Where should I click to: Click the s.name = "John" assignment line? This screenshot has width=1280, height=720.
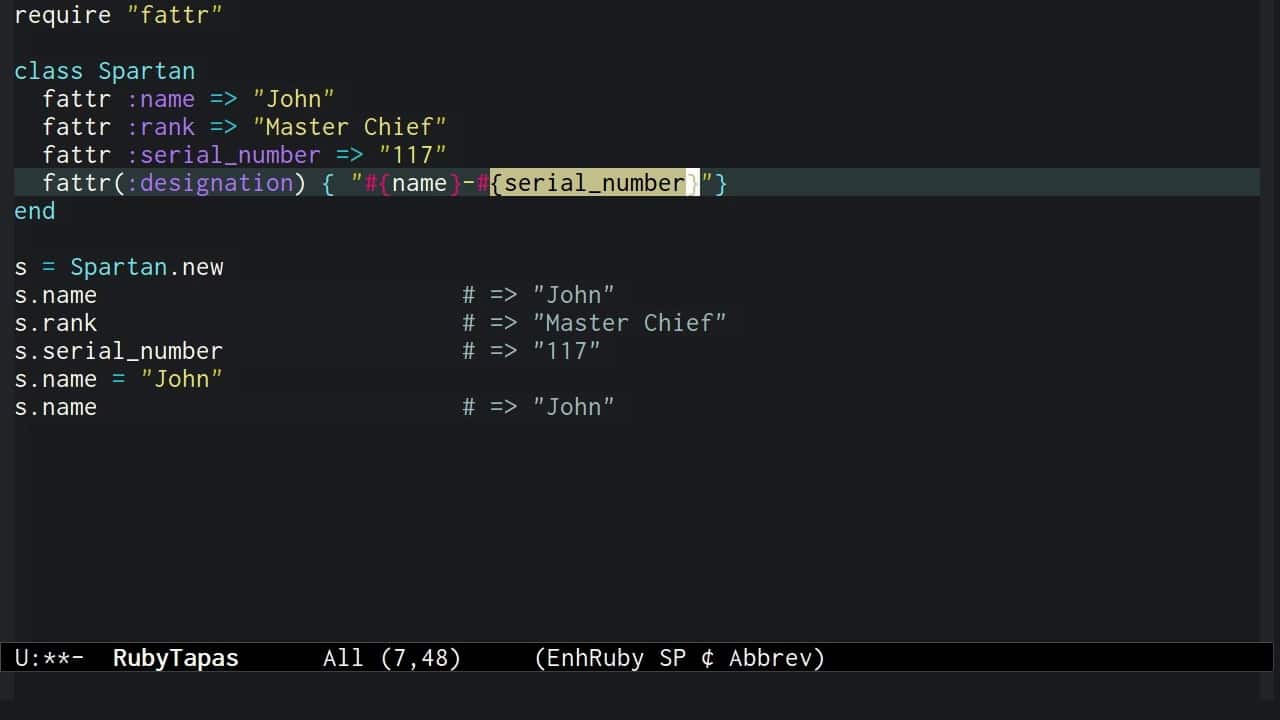tap(118, 379)
